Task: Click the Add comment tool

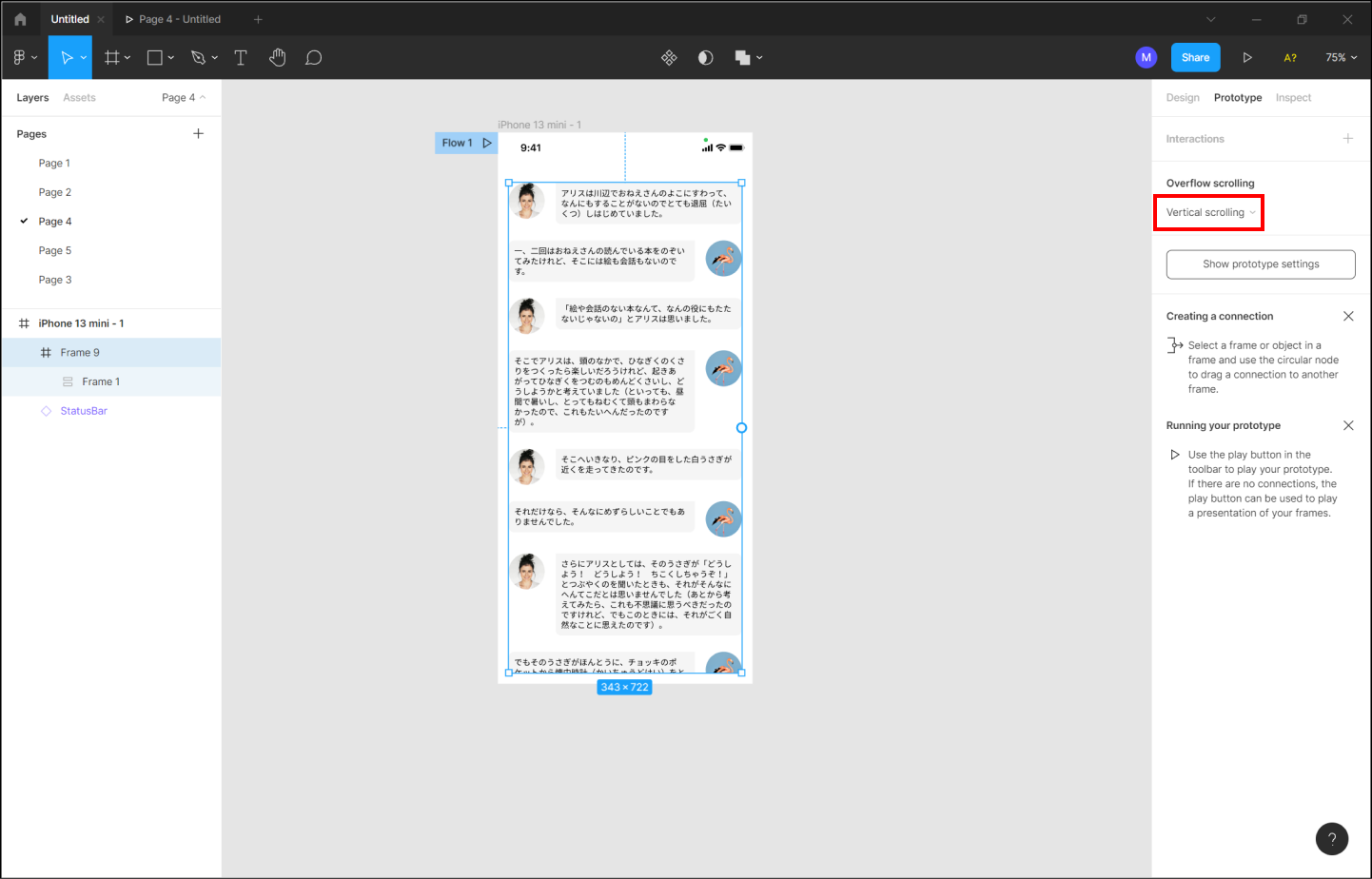Action: point(313,58)
